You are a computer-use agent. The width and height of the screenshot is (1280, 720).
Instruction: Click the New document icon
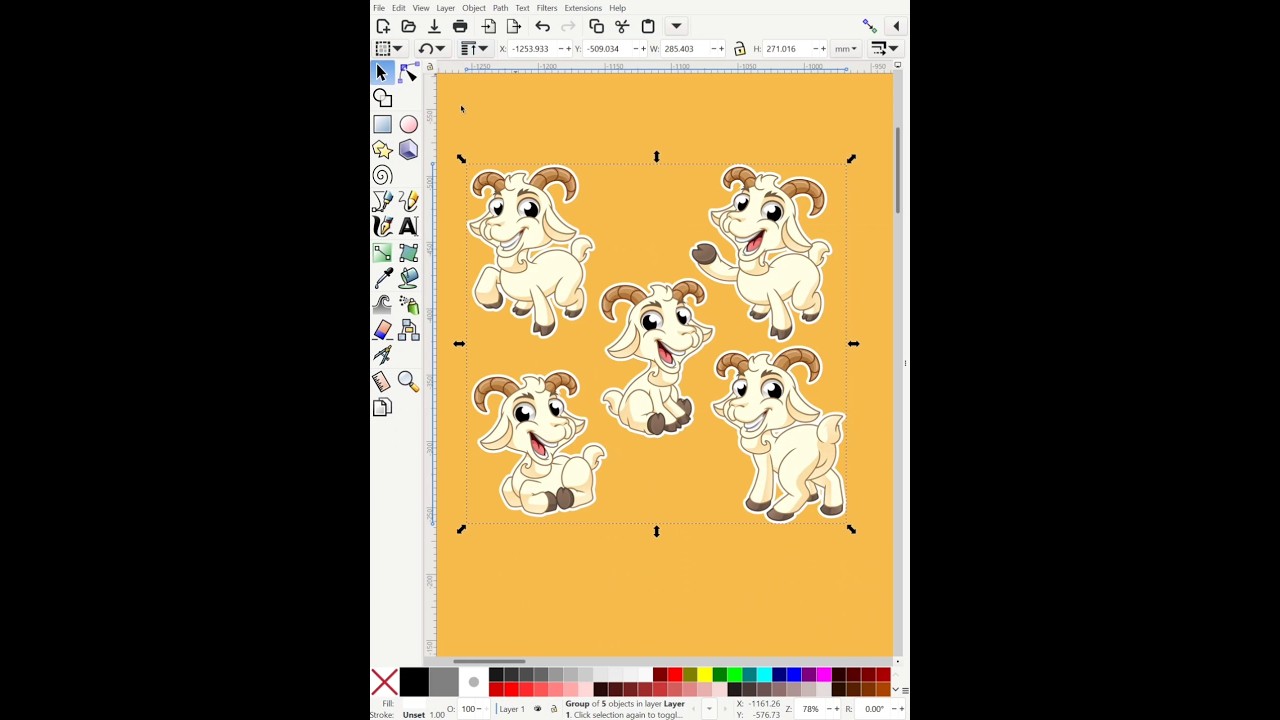pyautogui.click(x=383, y=26)
